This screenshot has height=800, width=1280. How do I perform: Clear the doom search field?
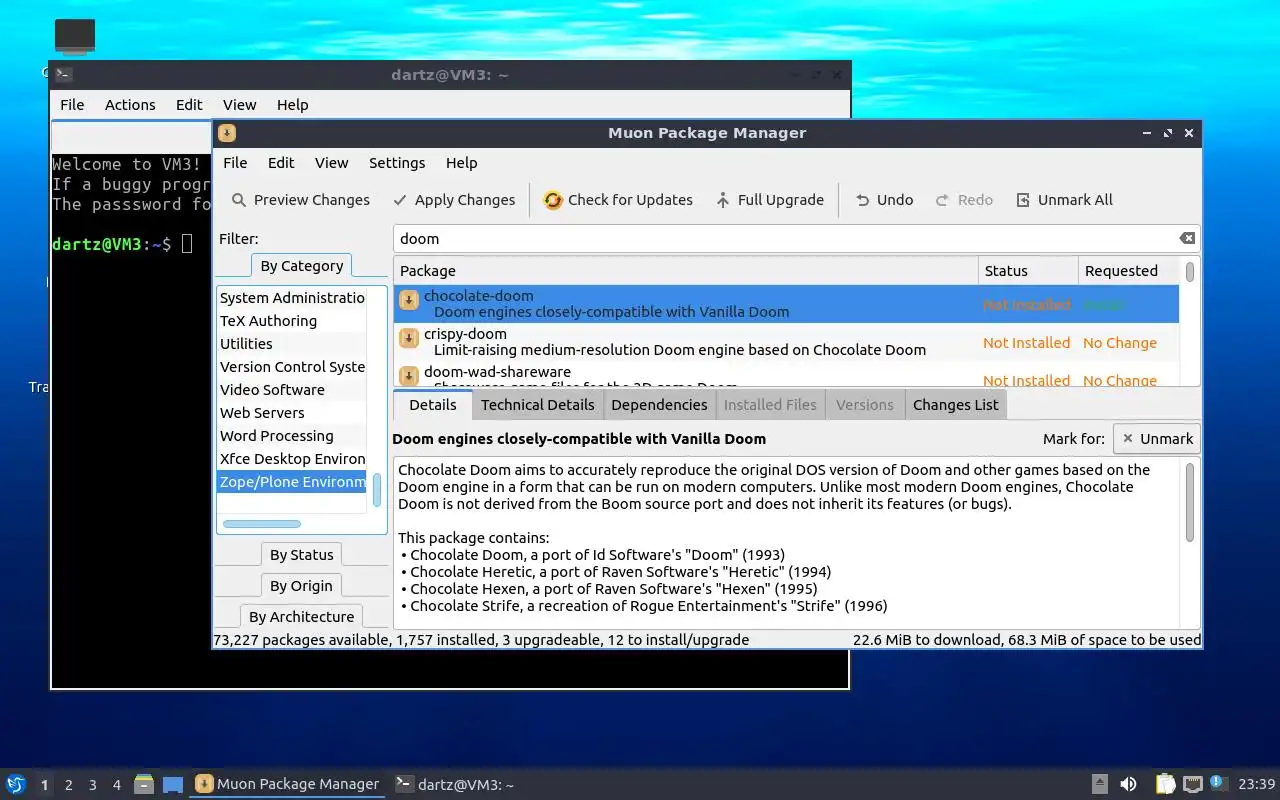[1187, 238]
